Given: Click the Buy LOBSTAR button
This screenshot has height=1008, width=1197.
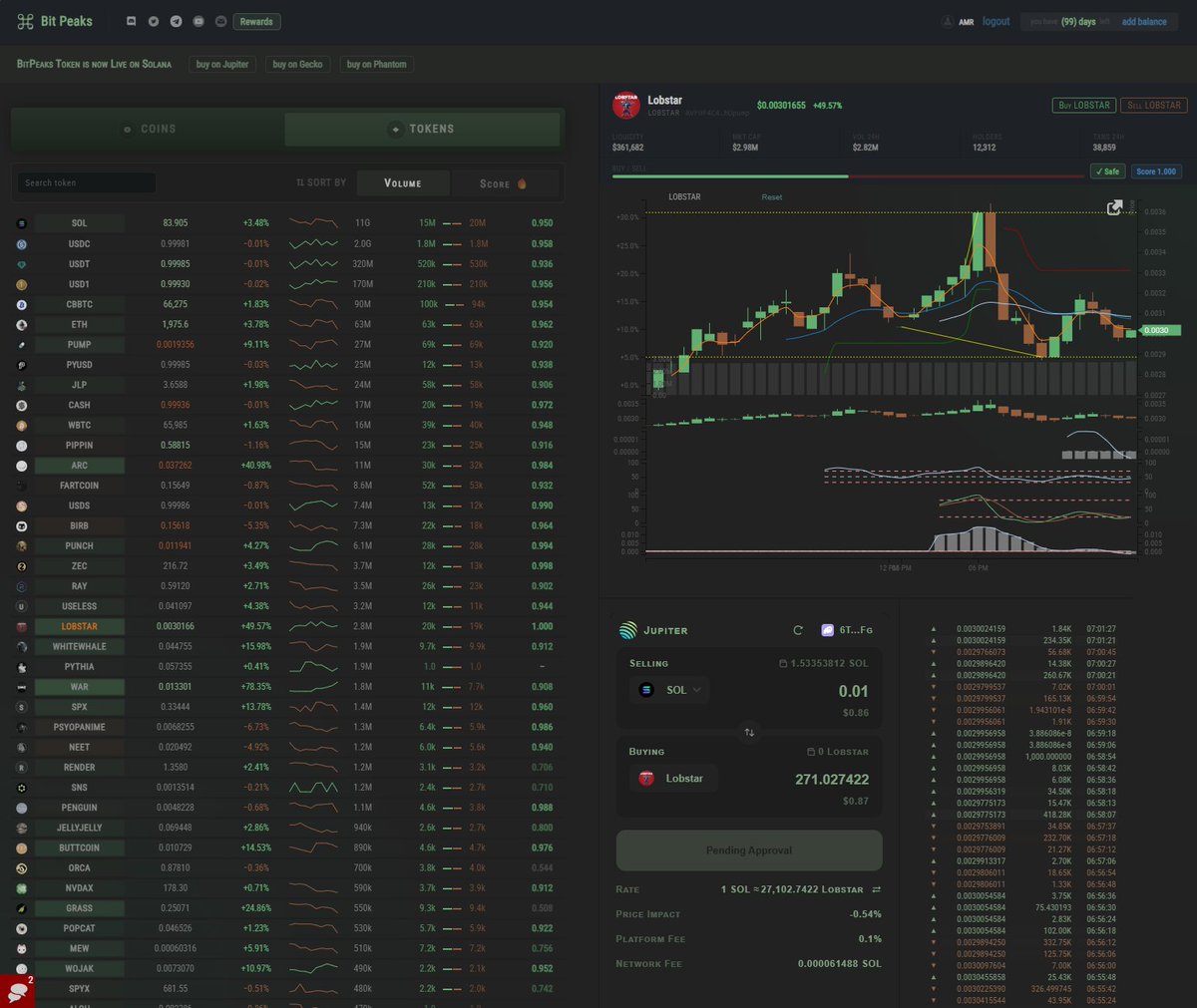Looking at the screenshot, I should coord(1084,105).
